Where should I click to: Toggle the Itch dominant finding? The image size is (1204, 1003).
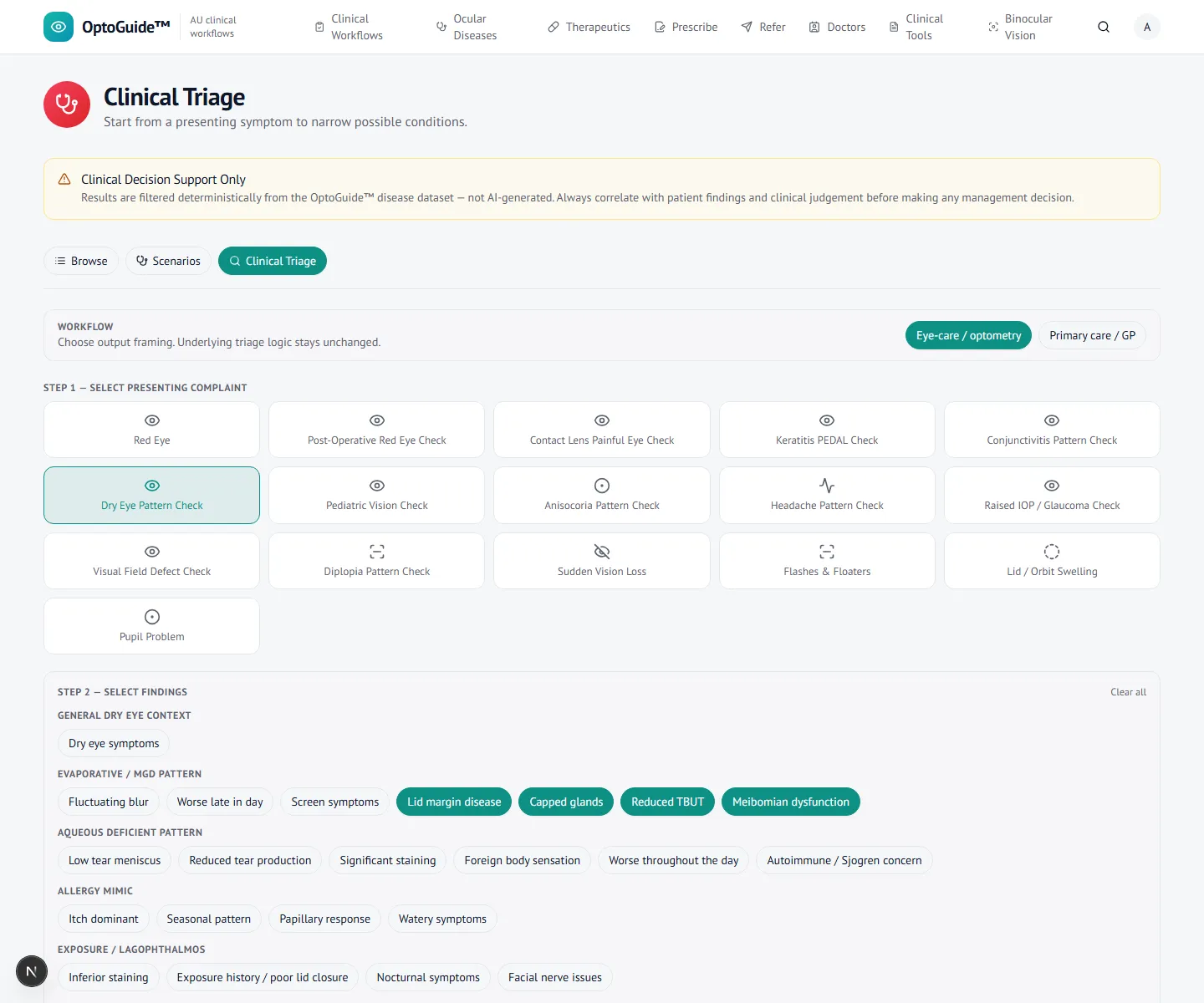click(104, 919)
